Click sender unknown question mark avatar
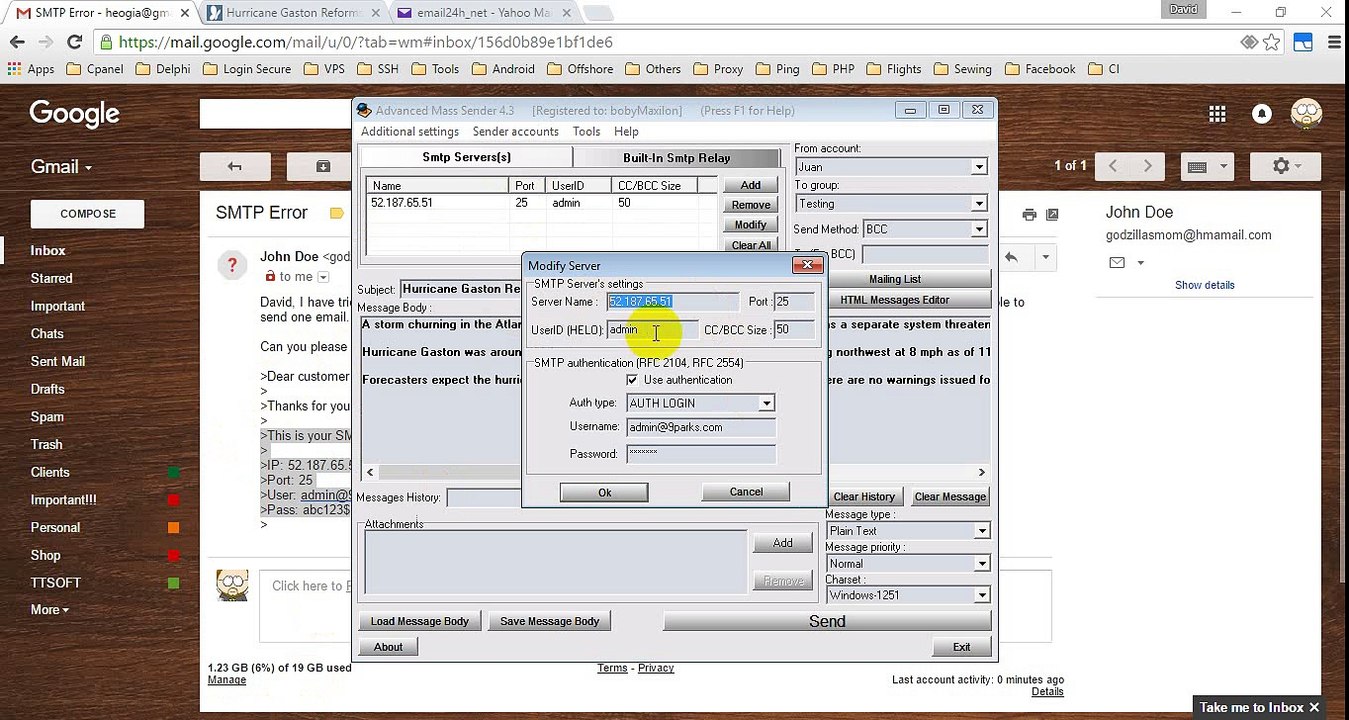The height and width of the screenshot is (720, 1349). click(232, 265)
